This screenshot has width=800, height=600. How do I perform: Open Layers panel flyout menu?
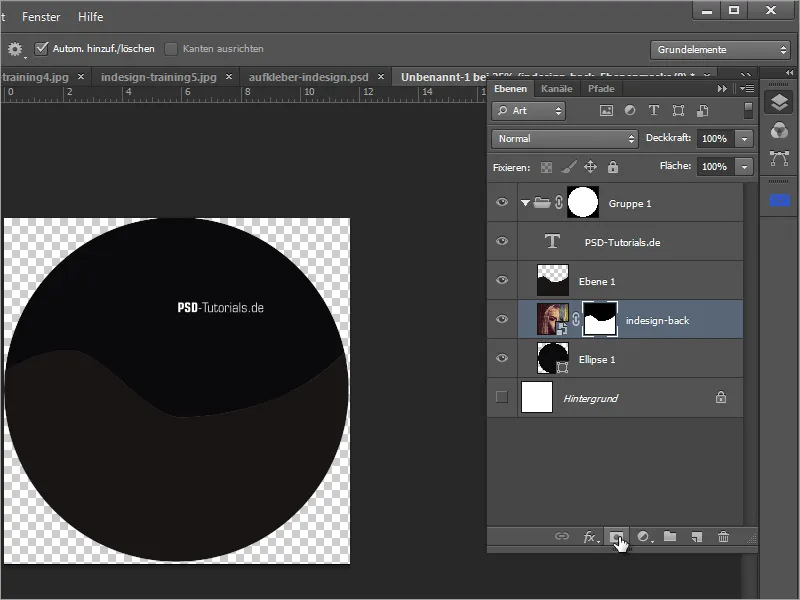(x=747, y=89)
